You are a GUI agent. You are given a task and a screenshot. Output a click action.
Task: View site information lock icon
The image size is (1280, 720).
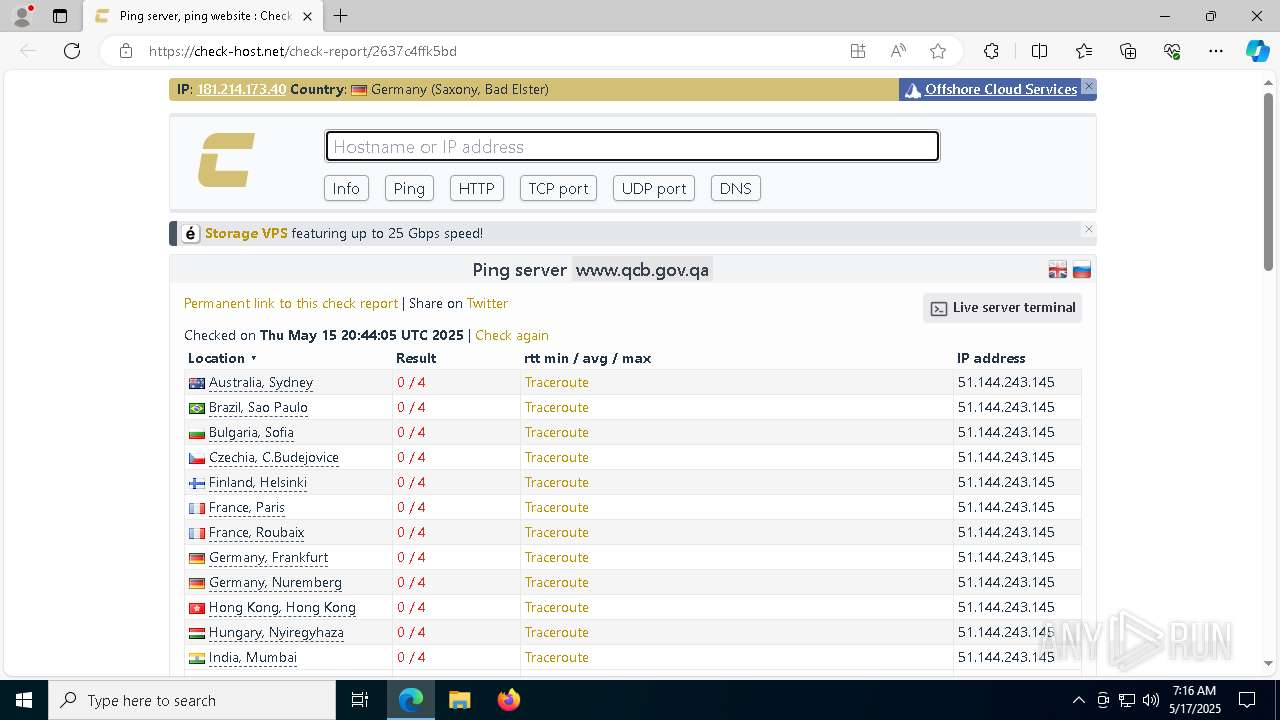[126, 51]
